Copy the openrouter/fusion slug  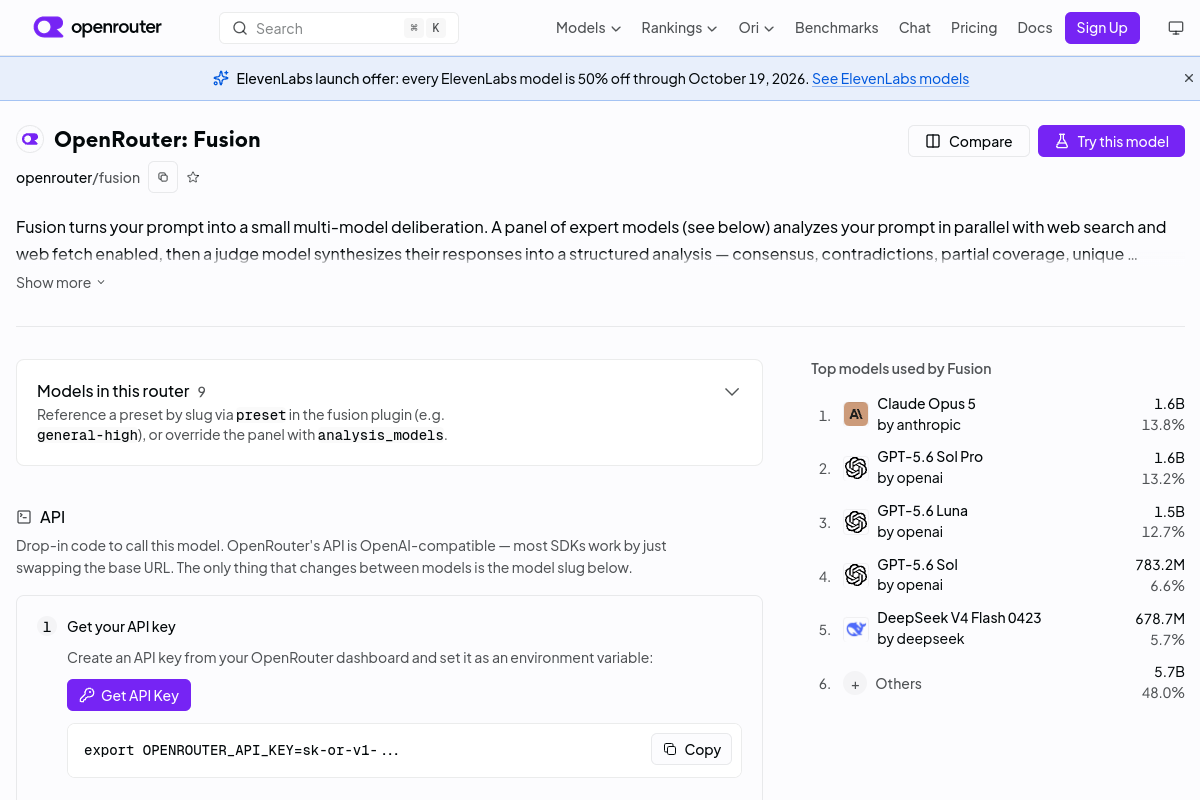click(x=163, y=177)
